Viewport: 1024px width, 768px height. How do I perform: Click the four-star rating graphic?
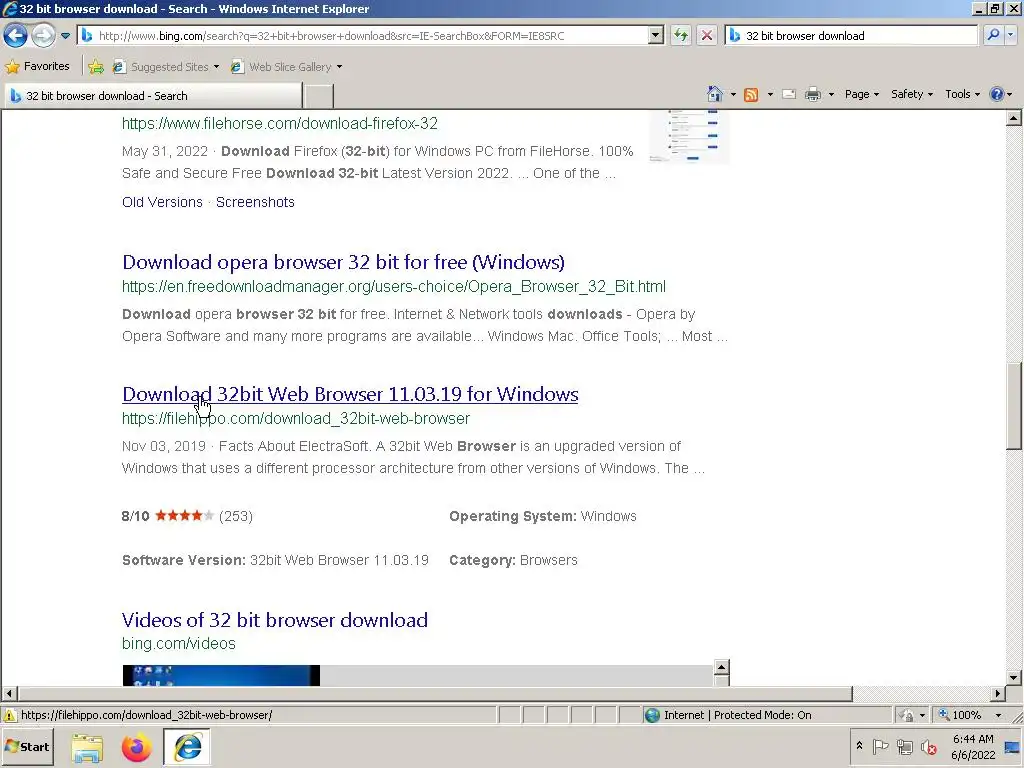click(x=185, y=516)
